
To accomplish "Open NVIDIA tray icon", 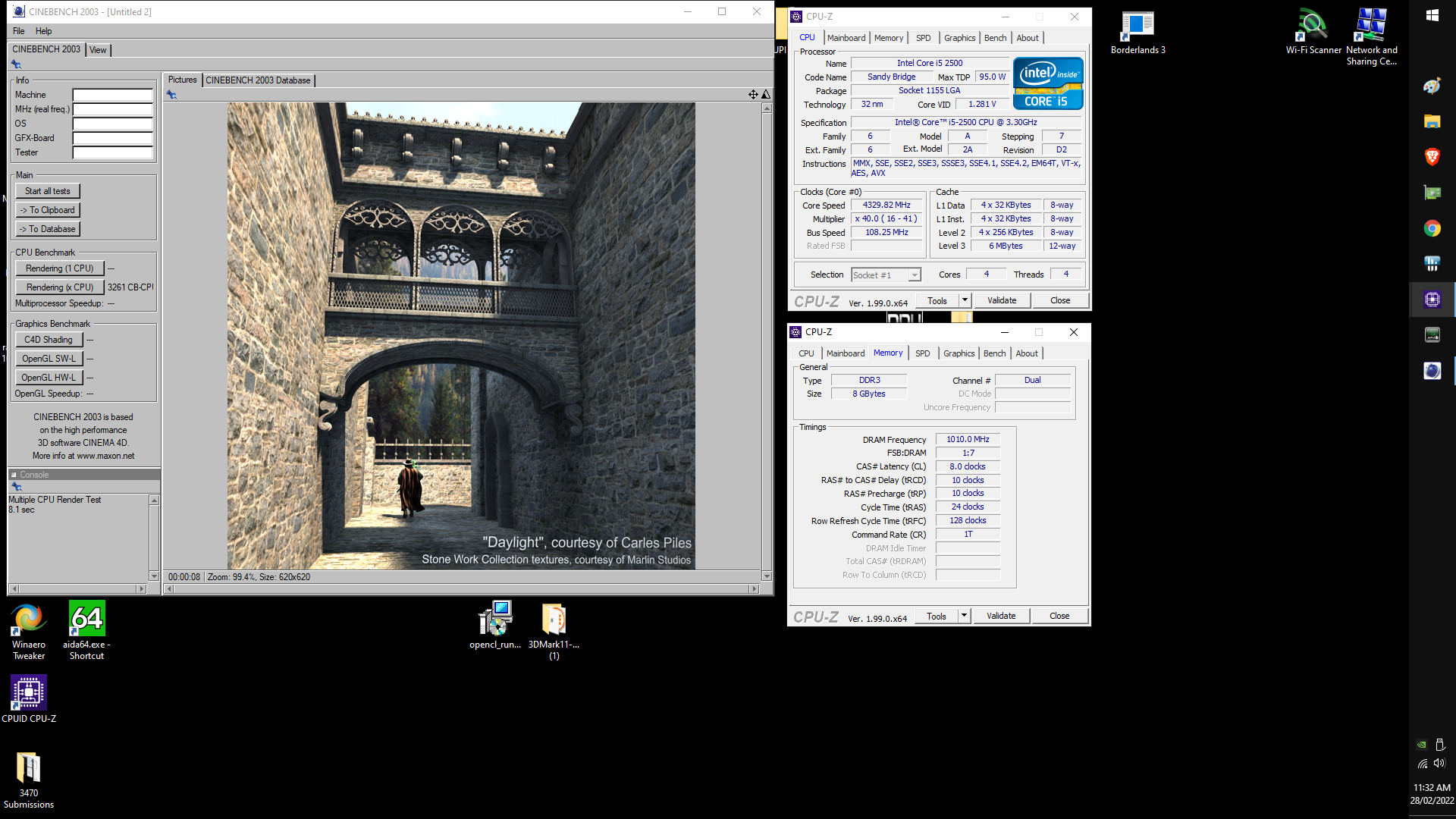I will click(1423, 745).
